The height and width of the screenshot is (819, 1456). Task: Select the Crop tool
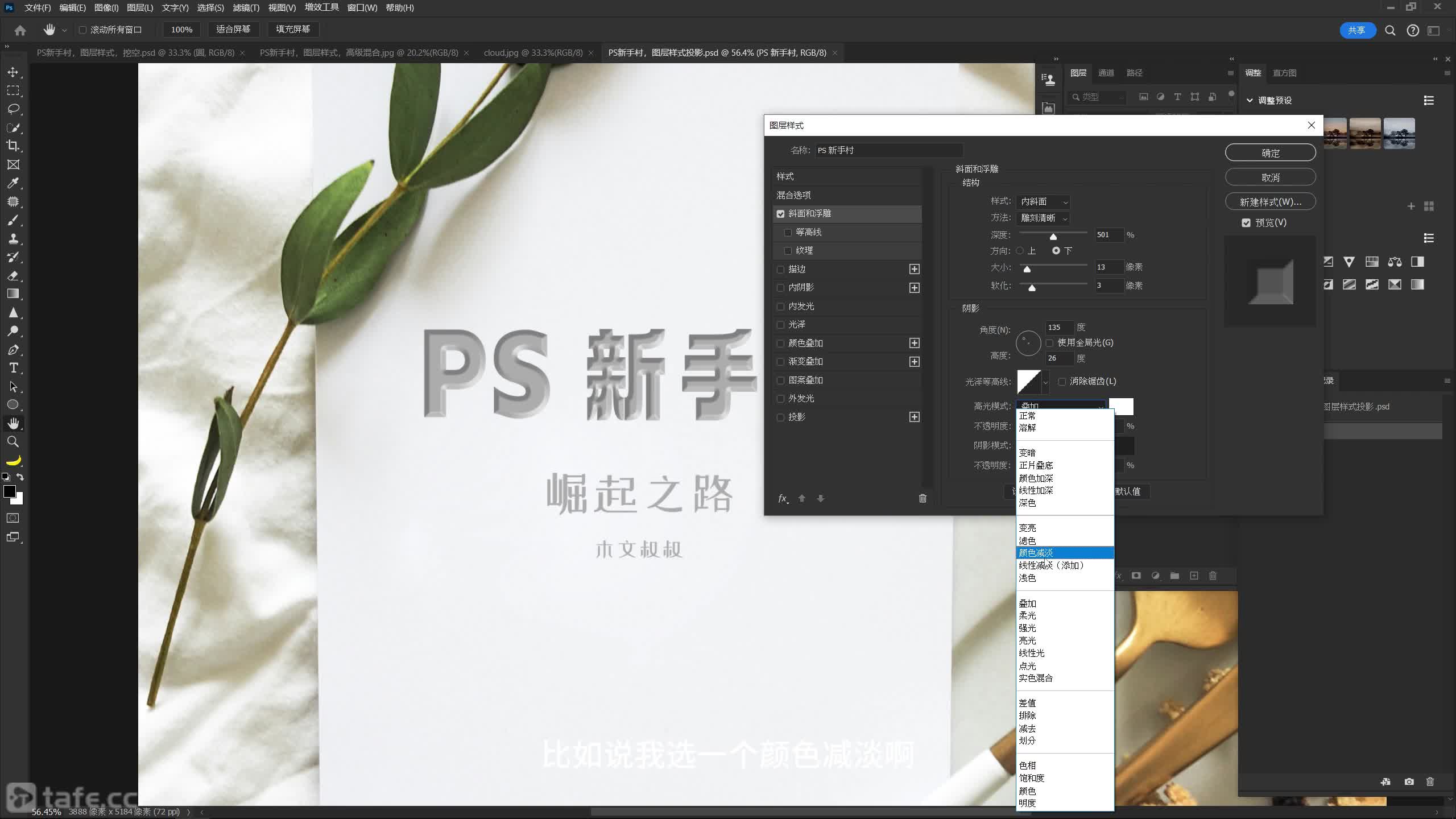13,146
